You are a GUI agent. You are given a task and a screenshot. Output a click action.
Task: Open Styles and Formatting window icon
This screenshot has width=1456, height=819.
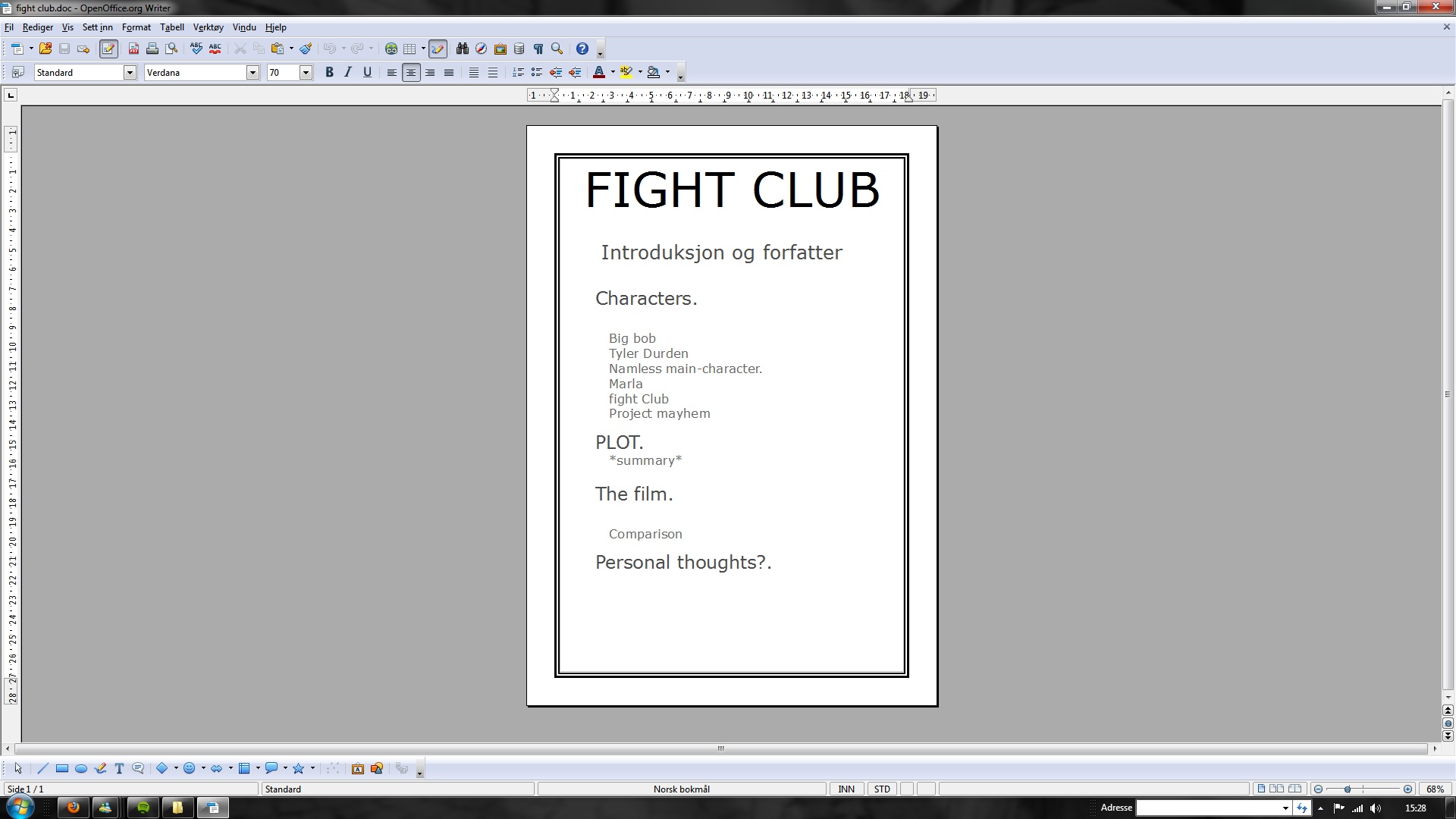tap(18, 72)
